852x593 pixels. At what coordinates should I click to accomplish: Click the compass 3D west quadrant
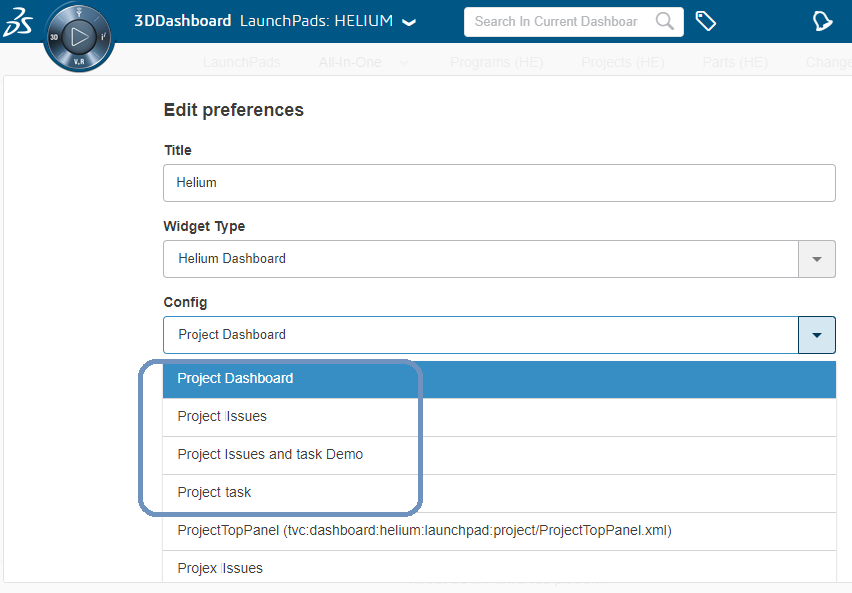53,37
